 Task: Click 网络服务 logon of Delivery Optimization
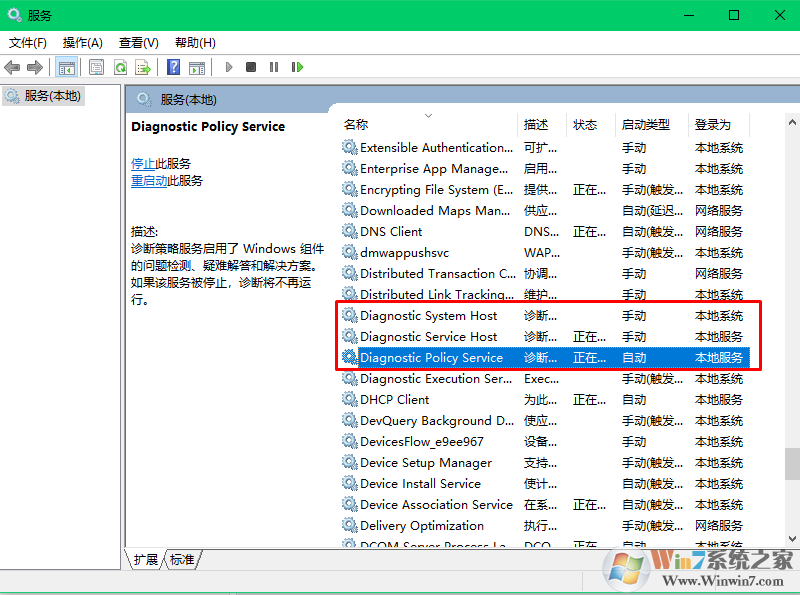click(718, 526)
